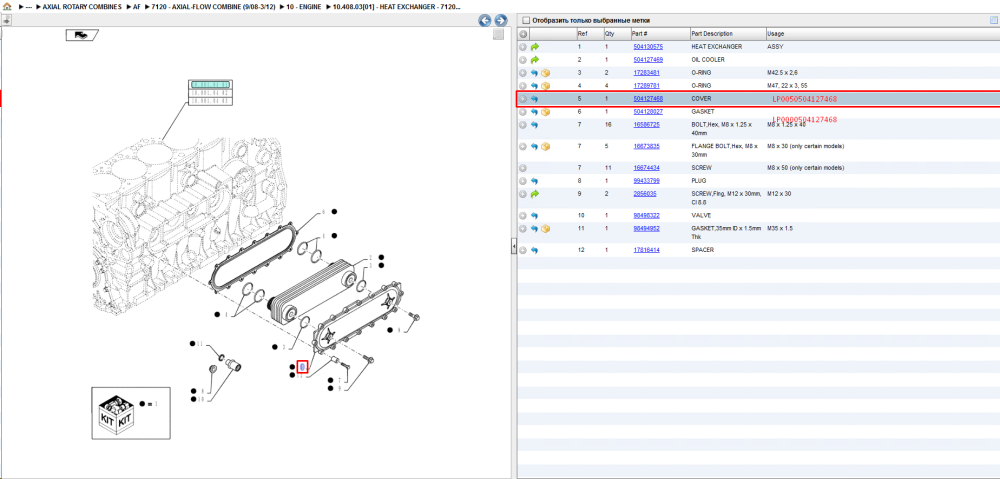This screenshot has height=479, width=1000.
Task: Open 7120 - AXIAL-FLOW COMBINE breadcrumb
Action: click(213, 6)
